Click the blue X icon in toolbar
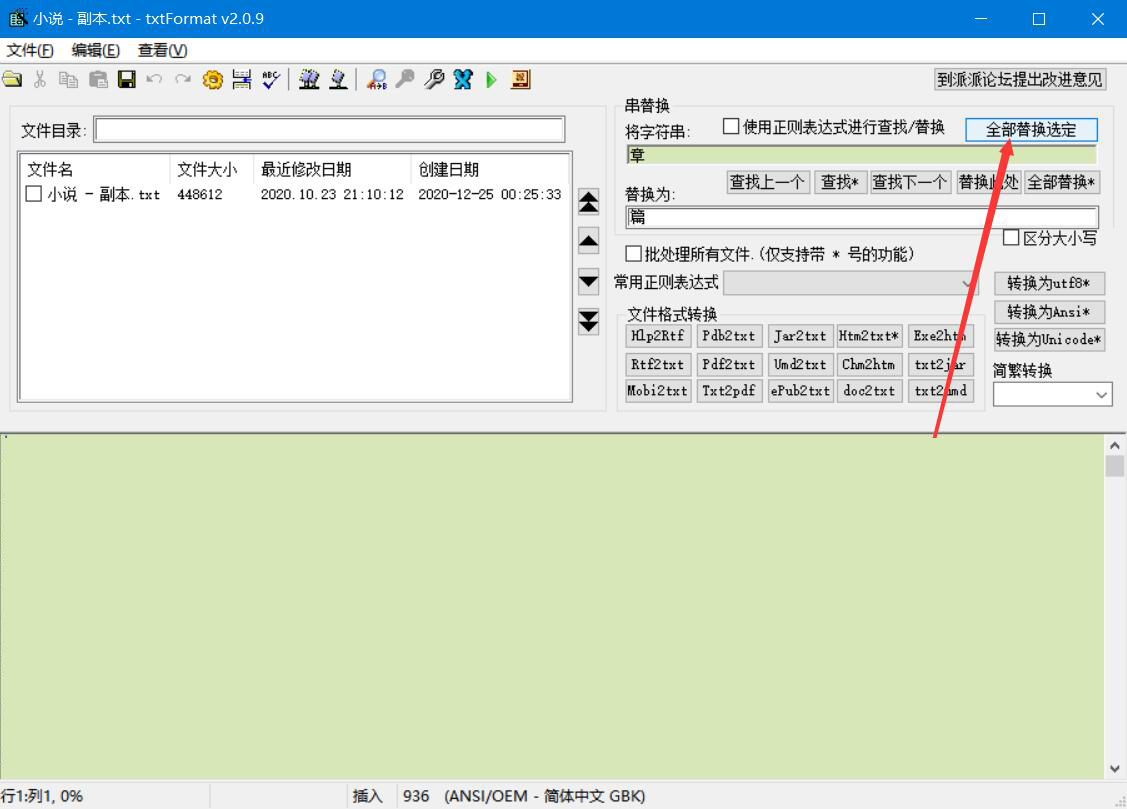The image size is (1127, 809). click(x=463, y=79)
